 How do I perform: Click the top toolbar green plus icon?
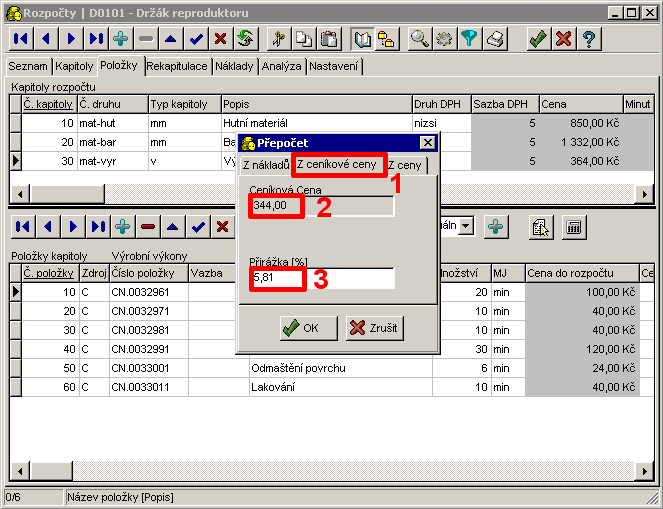[121, 39]
